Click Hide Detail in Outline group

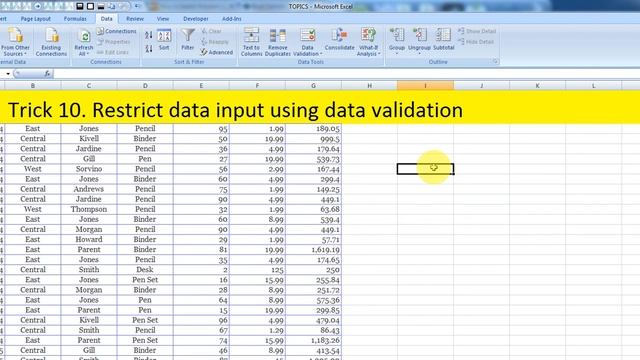coord(476,42)
